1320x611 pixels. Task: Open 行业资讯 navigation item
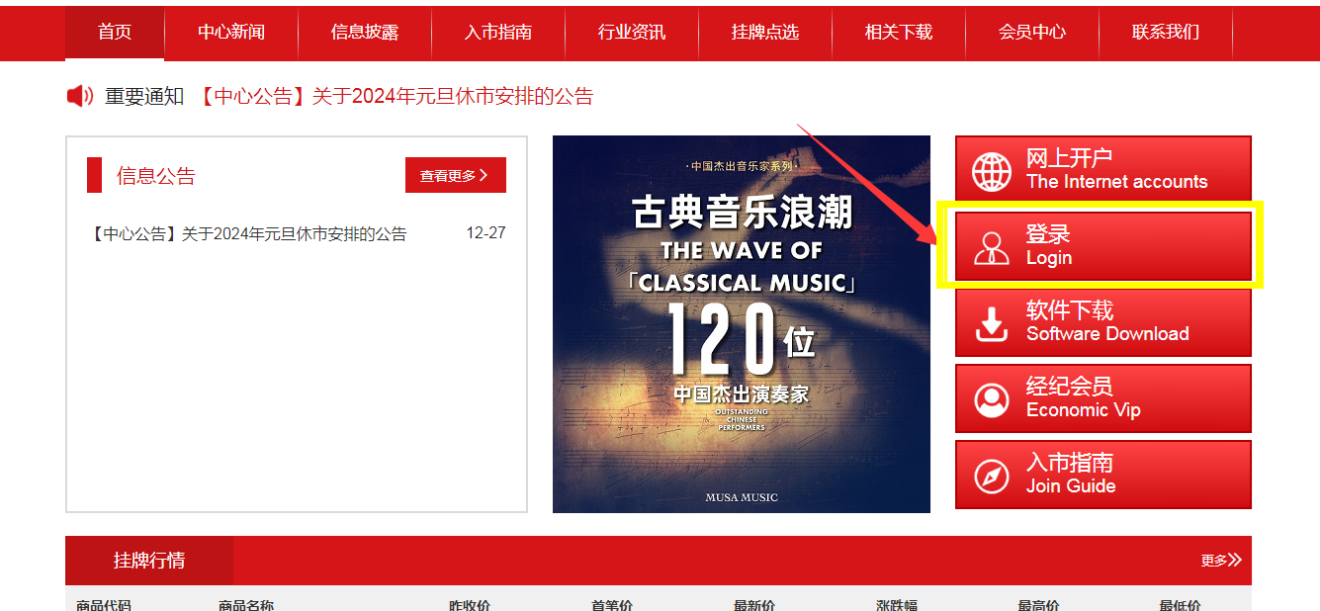[x=632, y=32]
